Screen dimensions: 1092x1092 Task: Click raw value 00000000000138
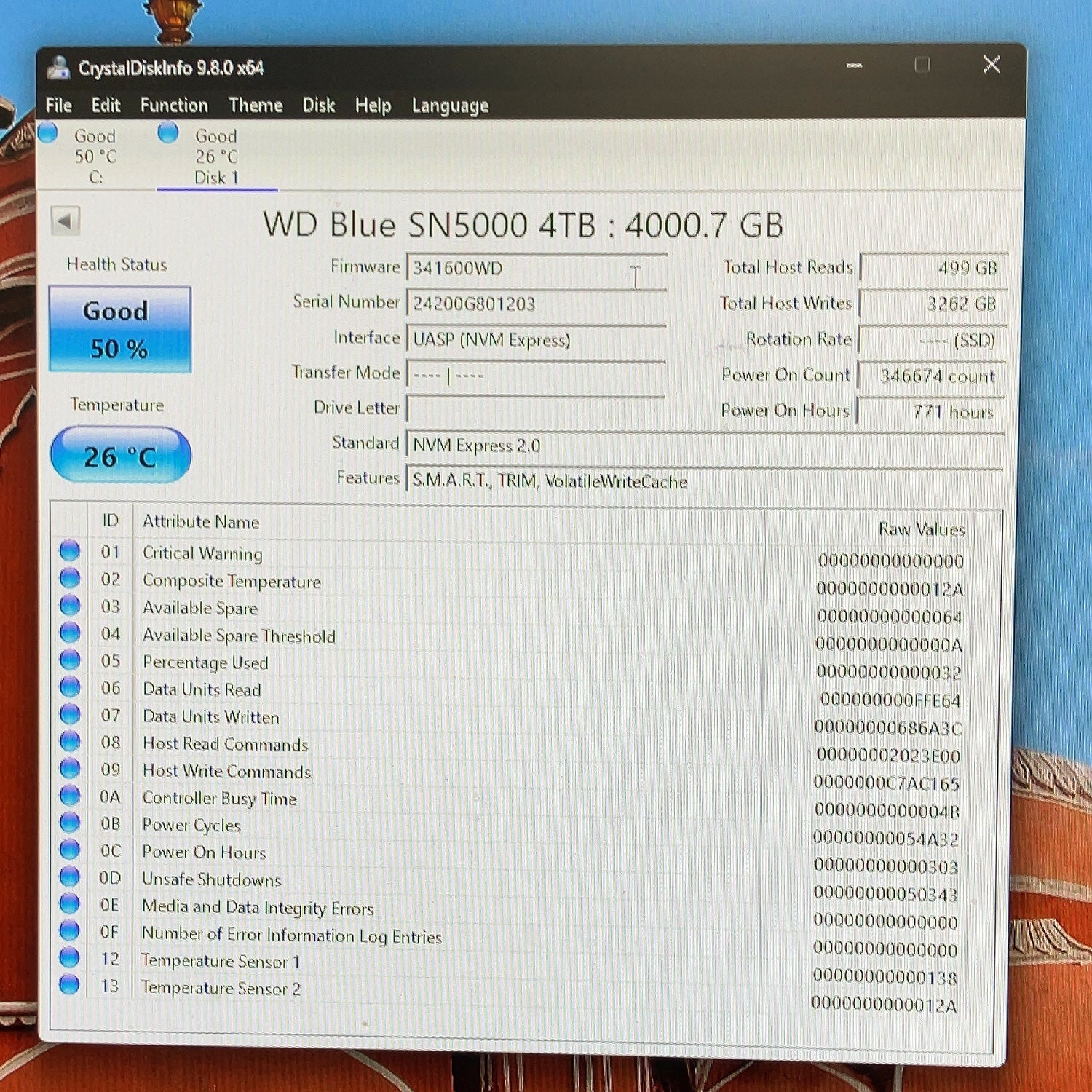(885, 977)
